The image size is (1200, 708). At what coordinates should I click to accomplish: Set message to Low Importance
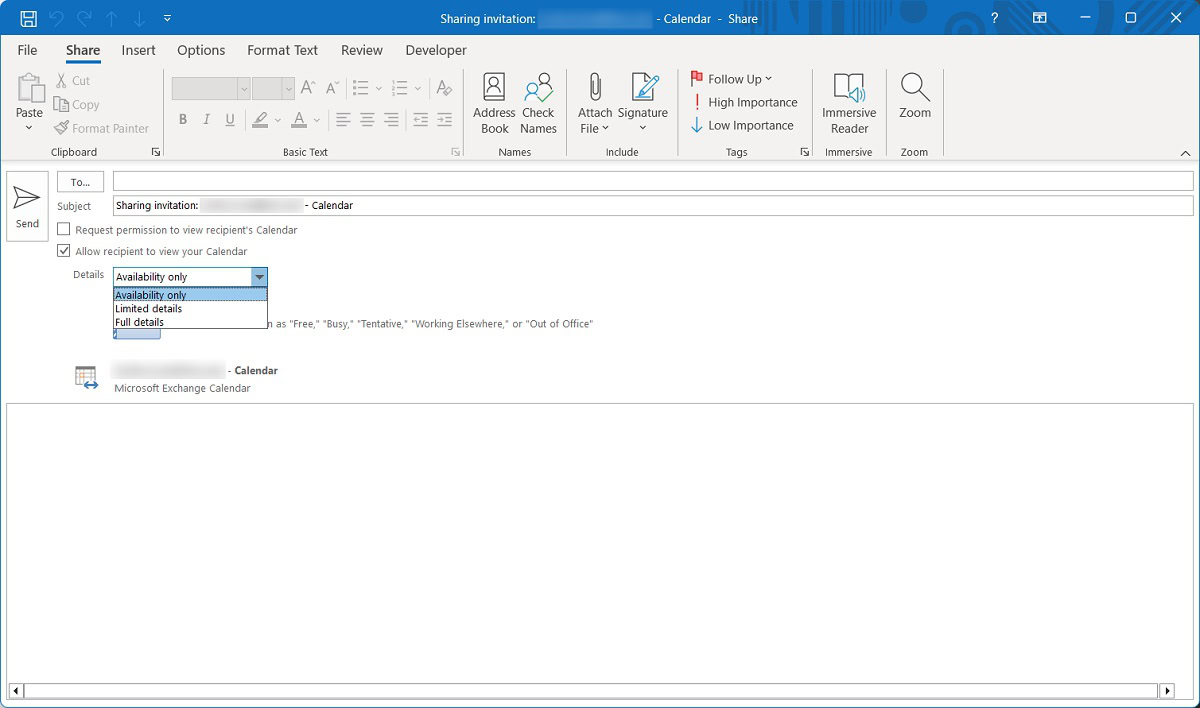coord(741,126)
